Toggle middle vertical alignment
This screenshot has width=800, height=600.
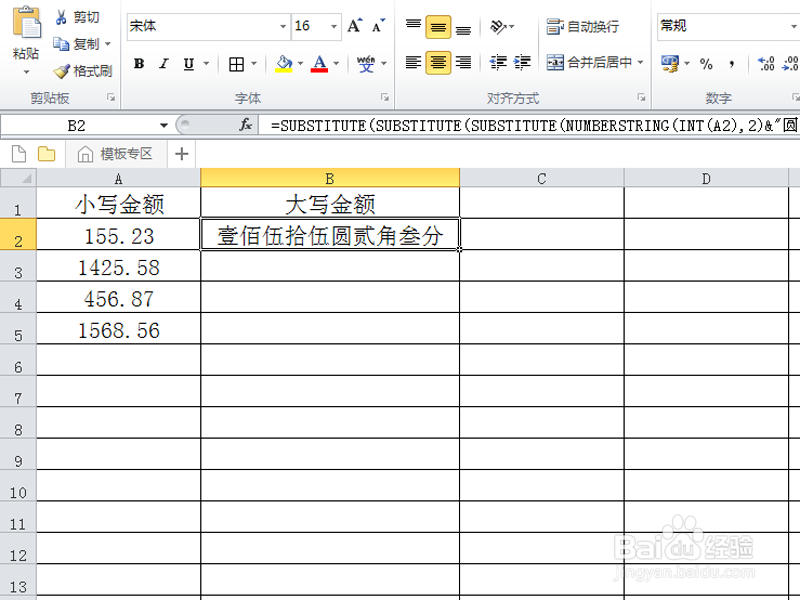(x=438, y=27)
